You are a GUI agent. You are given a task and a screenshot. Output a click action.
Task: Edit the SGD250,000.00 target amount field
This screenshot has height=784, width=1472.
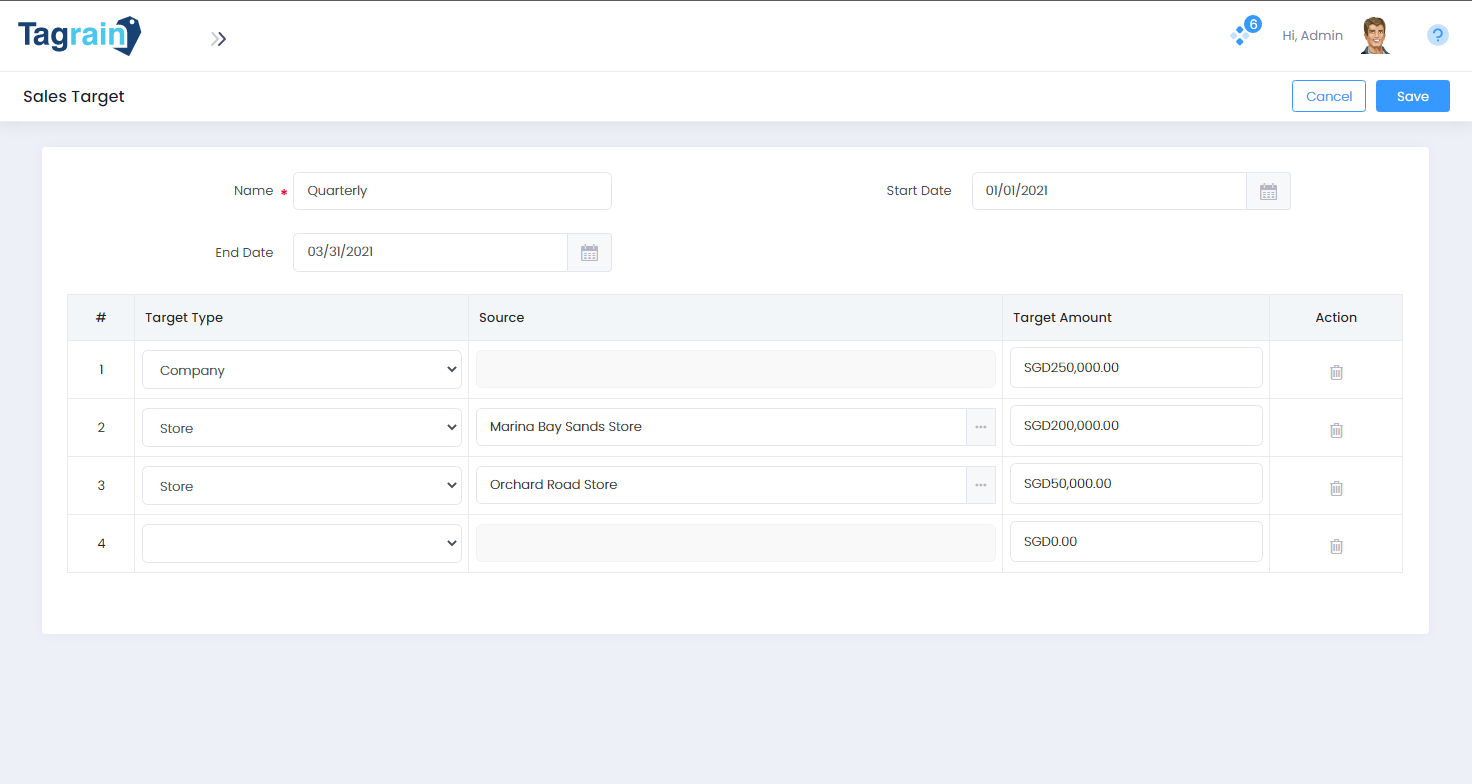coord(1135,368)
